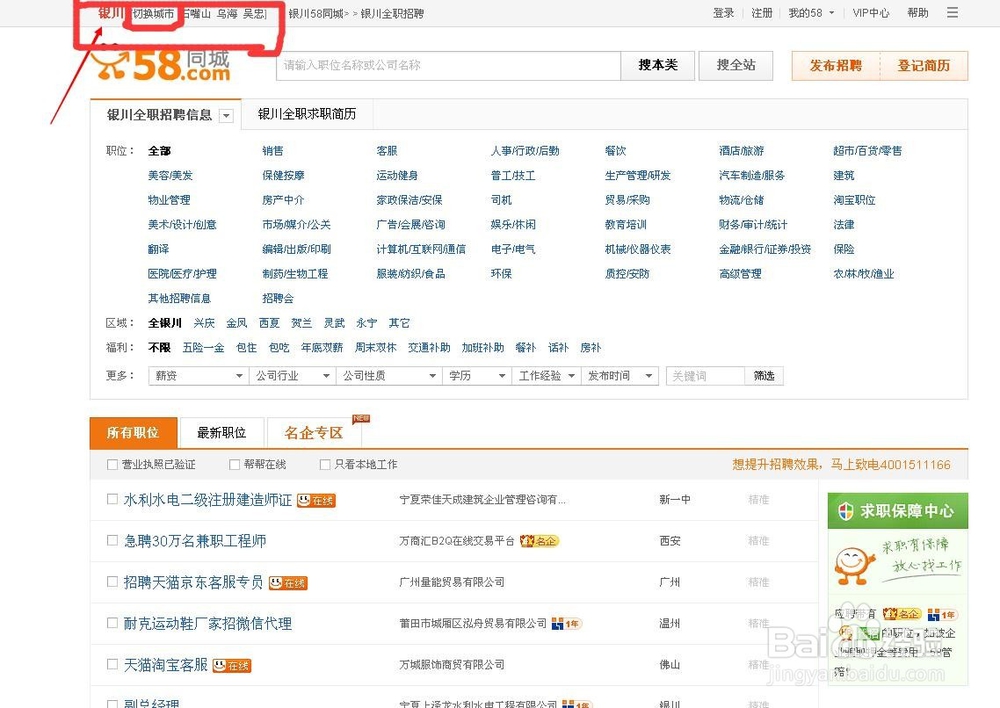The height and width of the screenshot is (708, 1000).
Task: Open the 工作经验 selection control
Action: [x=546, y=375]
